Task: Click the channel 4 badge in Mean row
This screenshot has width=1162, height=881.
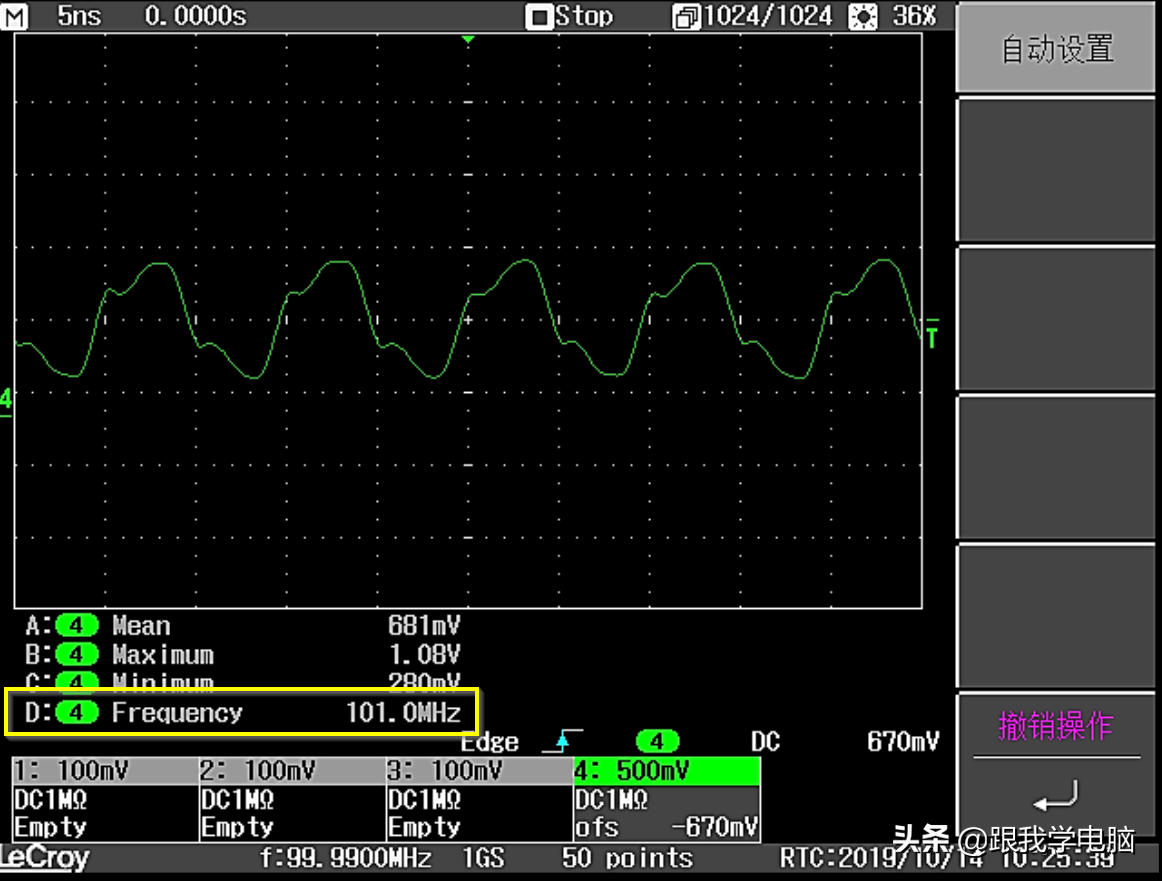Action: 76,625
